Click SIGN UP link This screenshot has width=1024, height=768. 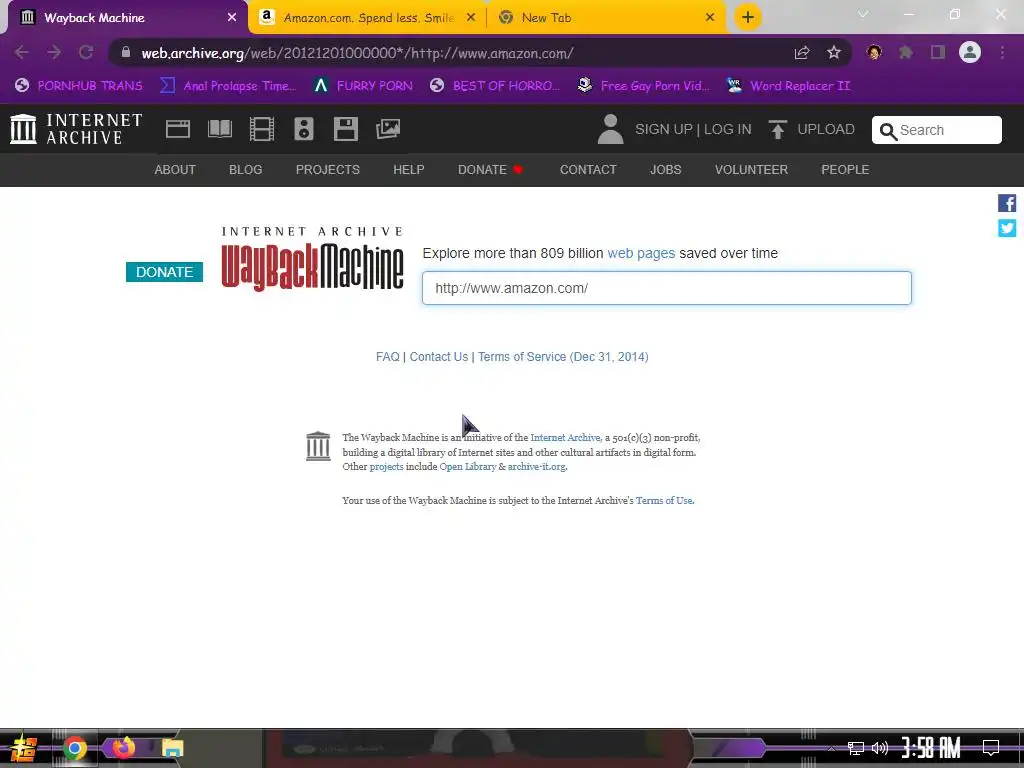tap(664, 129)
